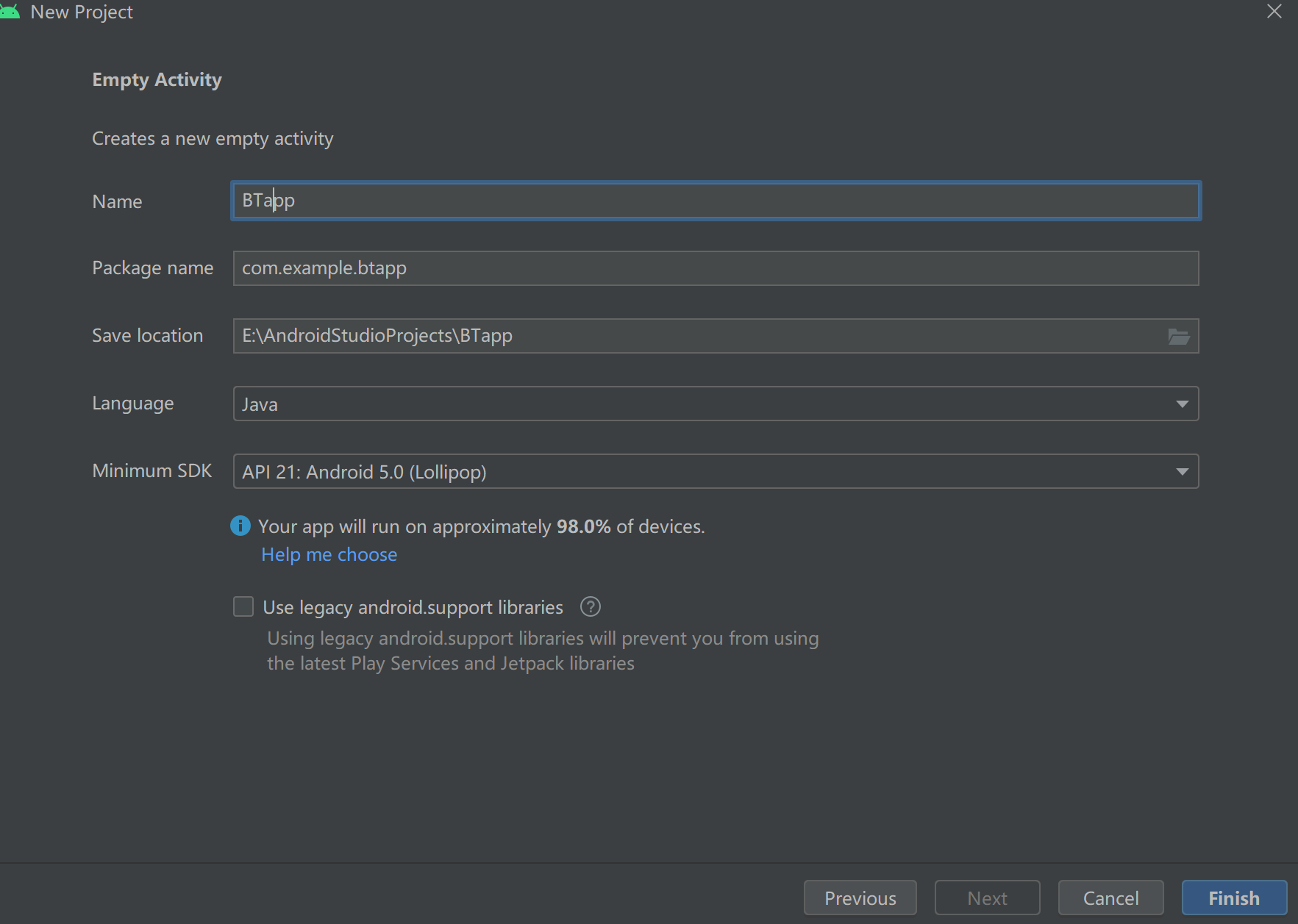Click the Name label

coord(117,201)
